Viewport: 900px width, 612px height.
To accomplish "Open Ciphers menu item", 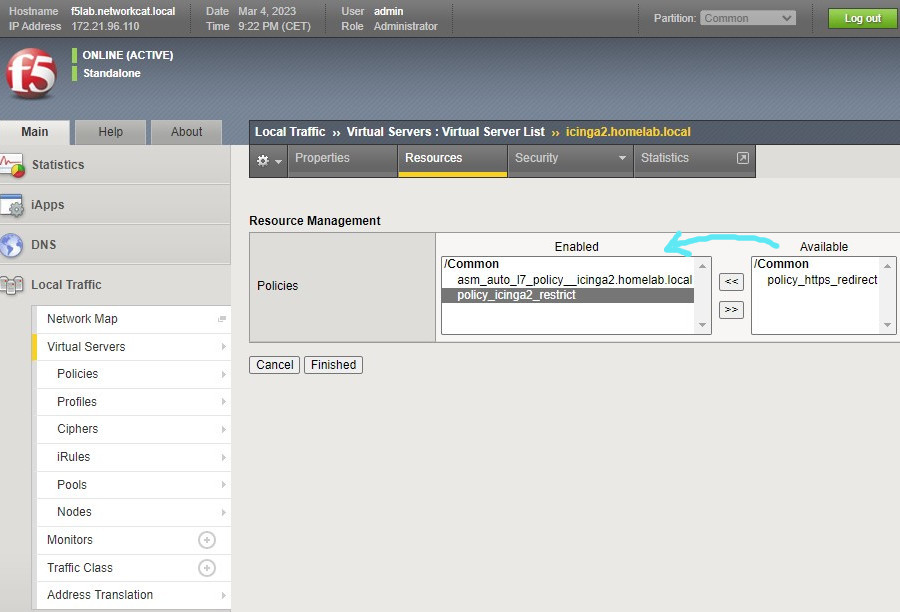I will pyautogui.click(x=134, y=429).
